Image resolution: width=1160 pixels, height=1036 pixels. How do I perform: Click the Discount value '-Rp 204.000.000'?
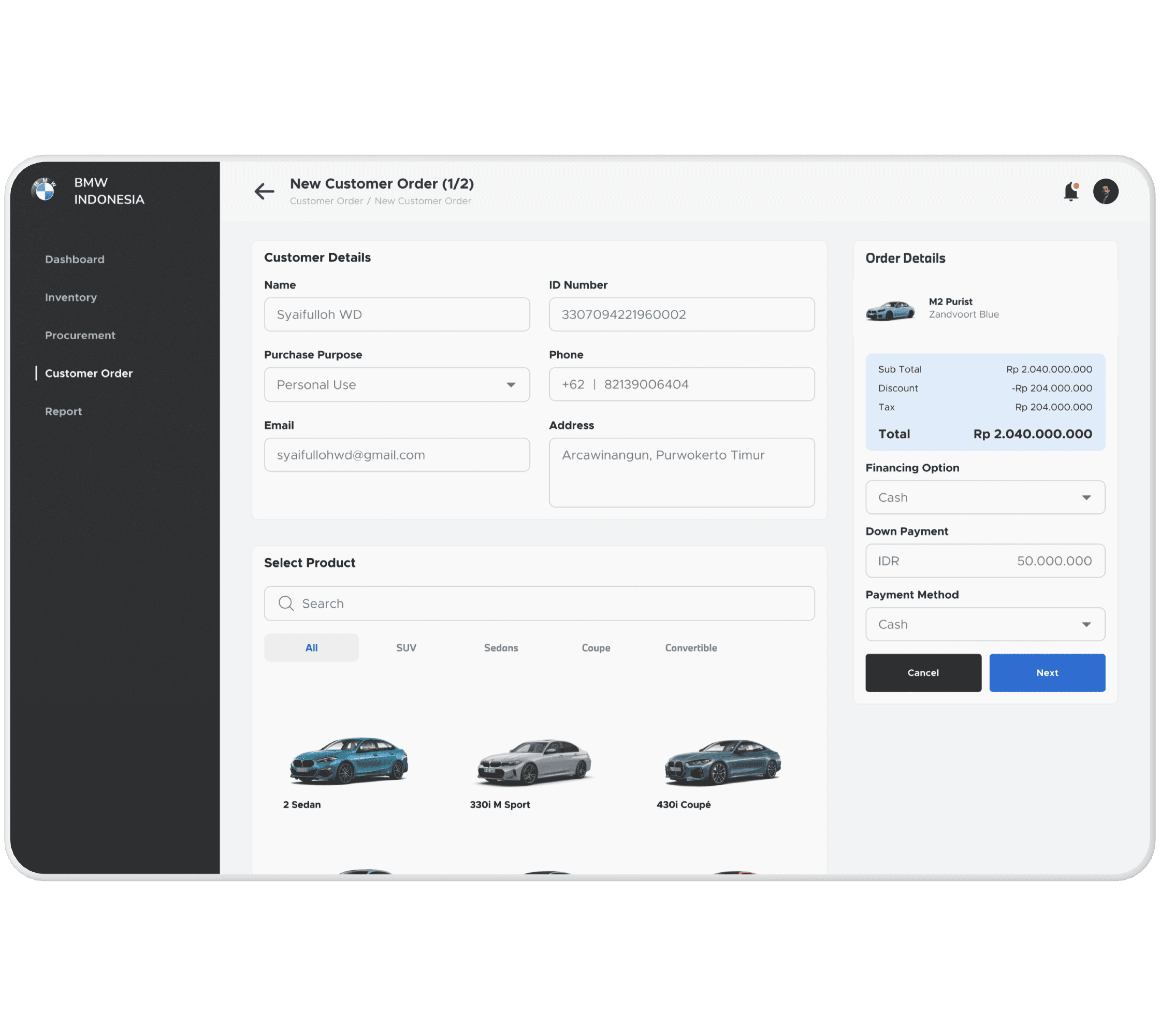(x=1051, y=388)
